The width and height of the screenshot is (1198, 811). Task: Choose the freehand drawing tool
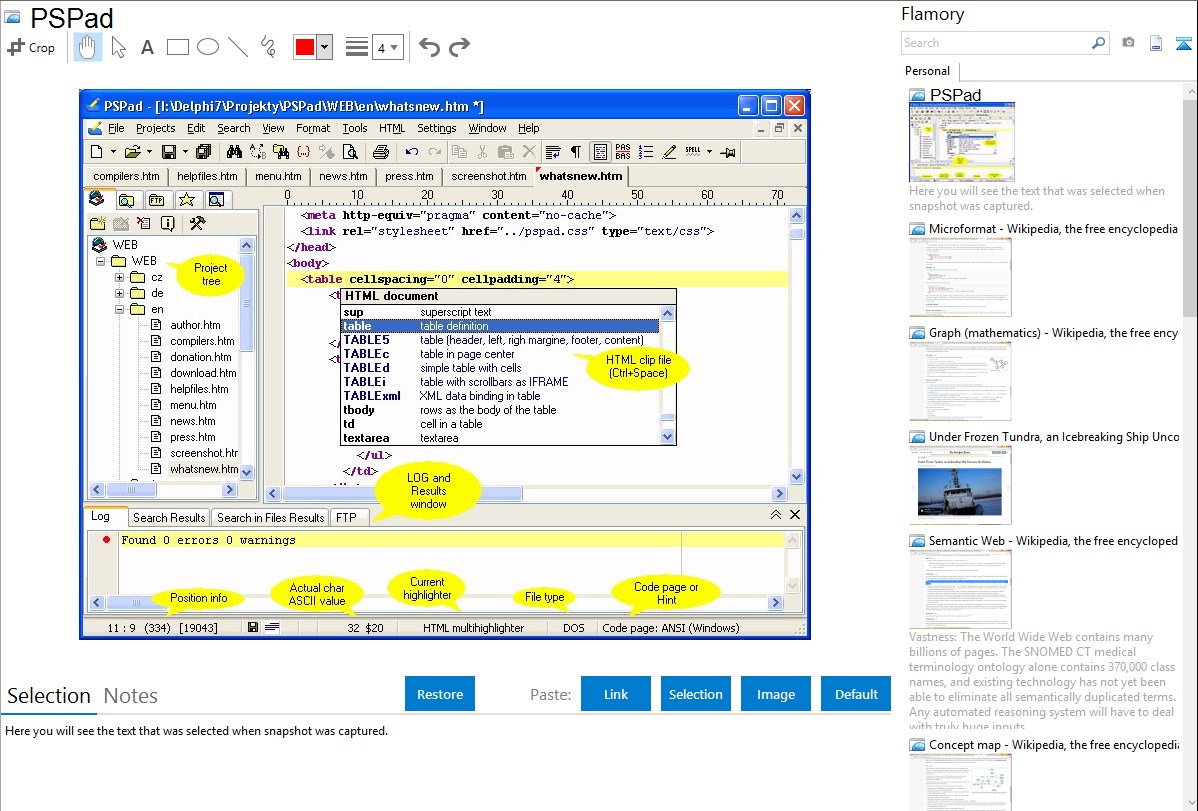pyautogui.click(x=268, y=47)
